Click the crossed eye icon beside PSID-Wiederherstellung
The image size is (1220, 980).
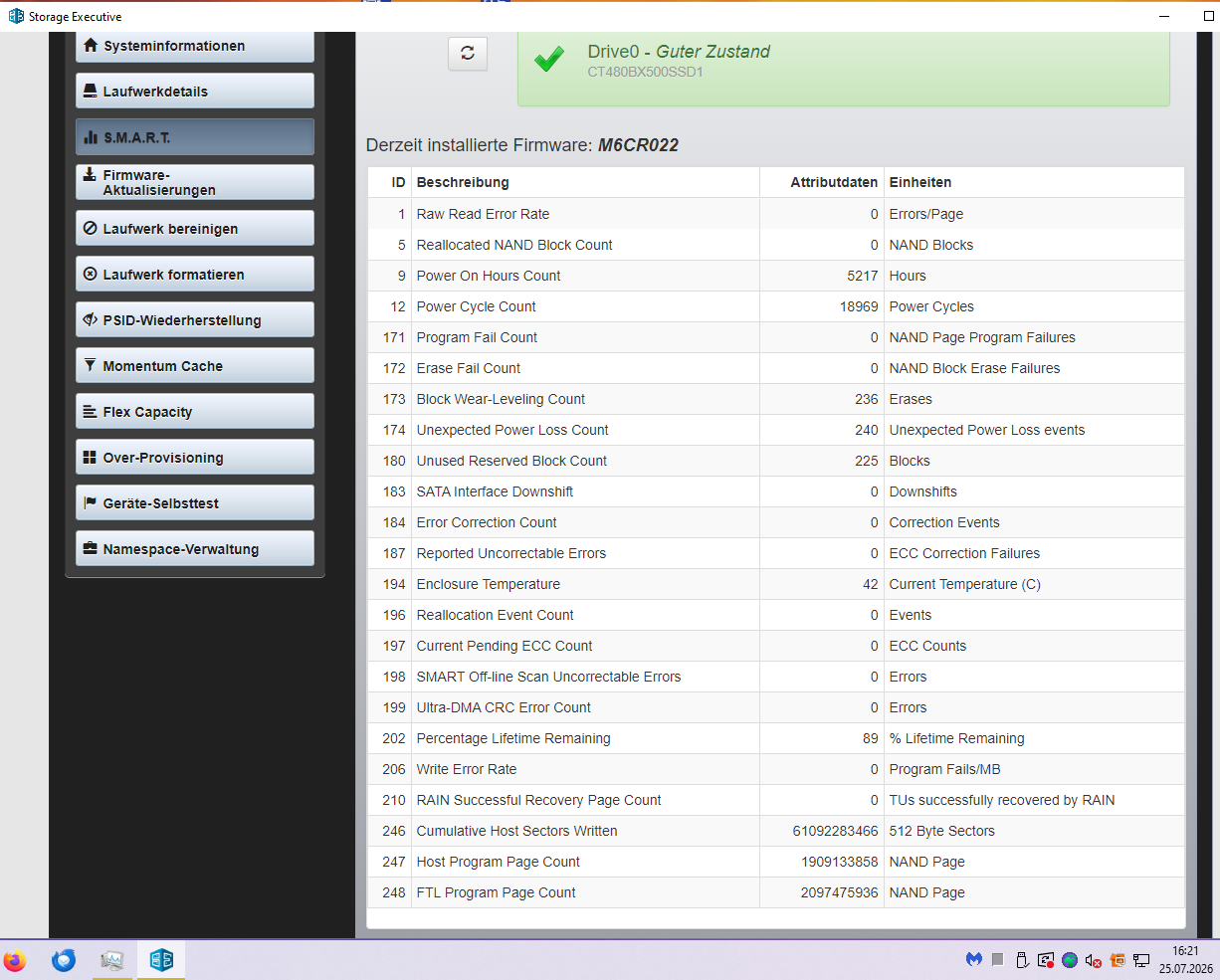coord(91,319)
